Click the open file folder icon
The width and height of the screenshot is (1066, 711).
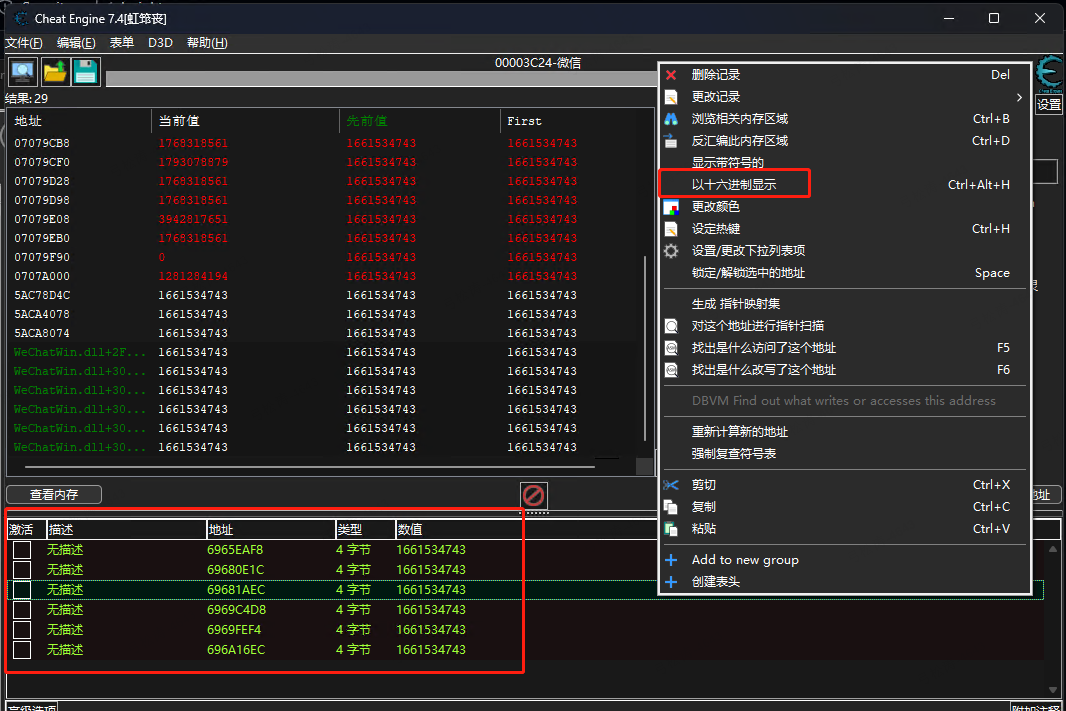pos(54,71)
